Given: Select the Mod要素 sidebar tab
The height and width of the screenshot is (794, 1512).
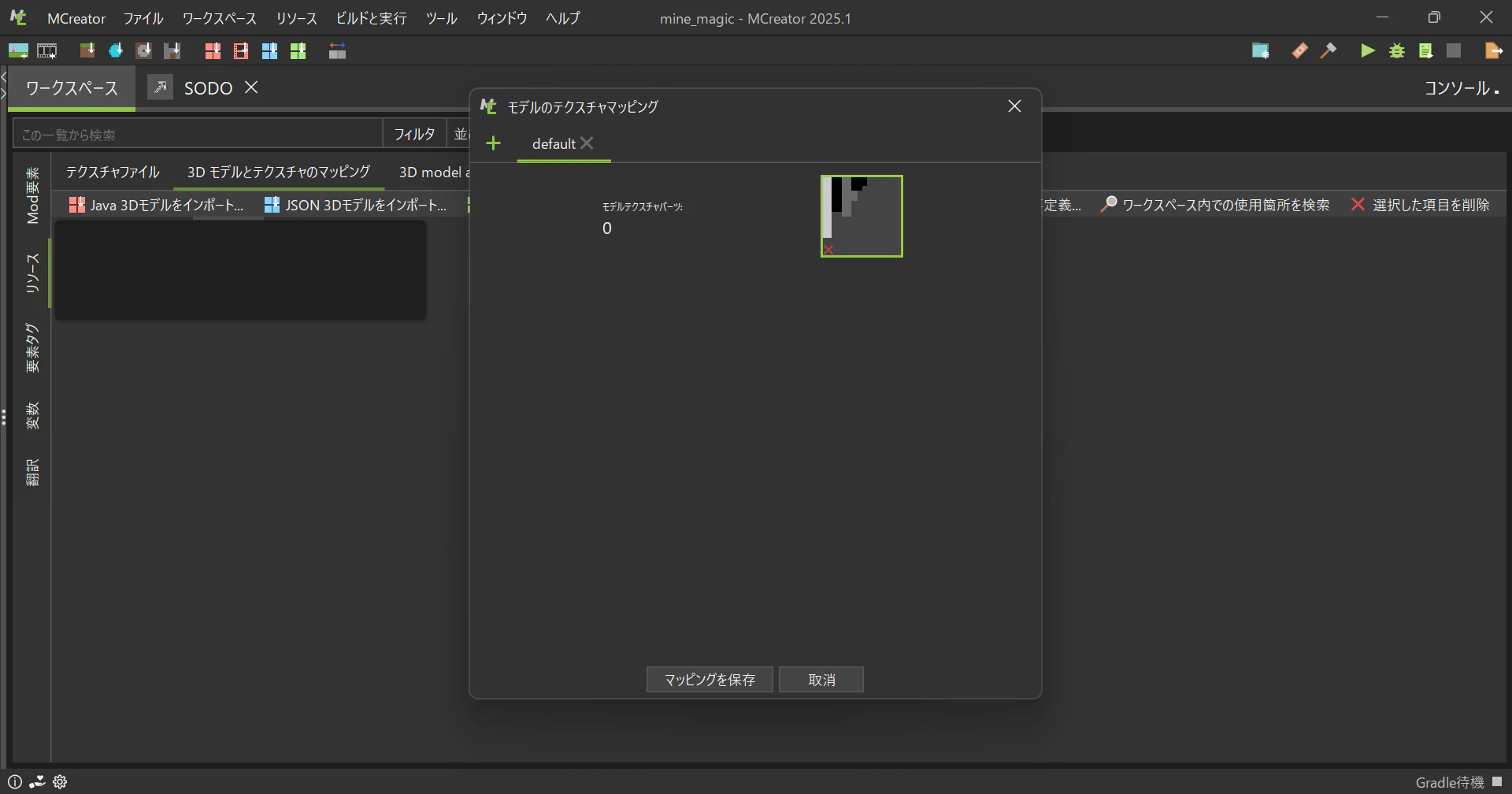Looking at the screenshot, I should (32, 195).
